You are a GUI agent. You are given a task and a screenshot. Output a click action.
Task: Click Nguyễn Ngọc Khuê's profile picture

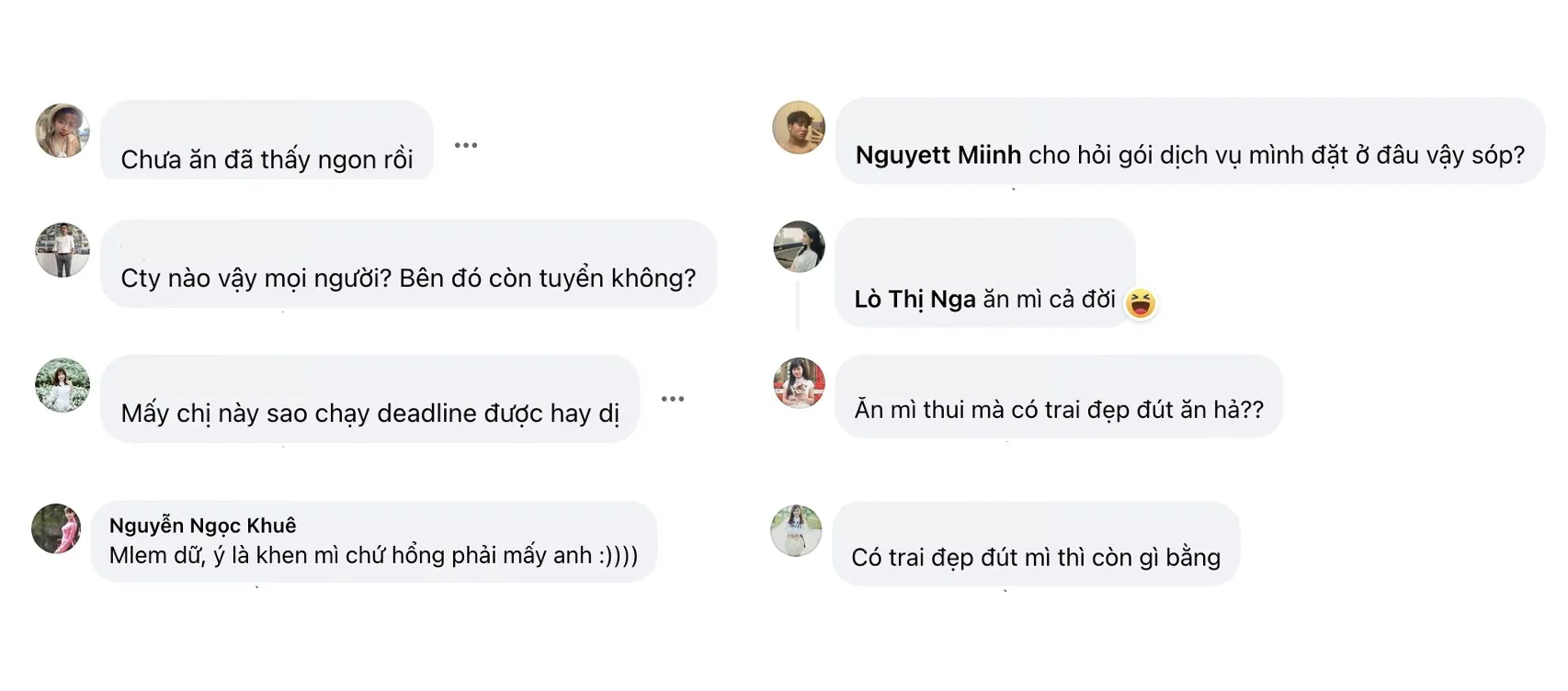tap(57, 528)
